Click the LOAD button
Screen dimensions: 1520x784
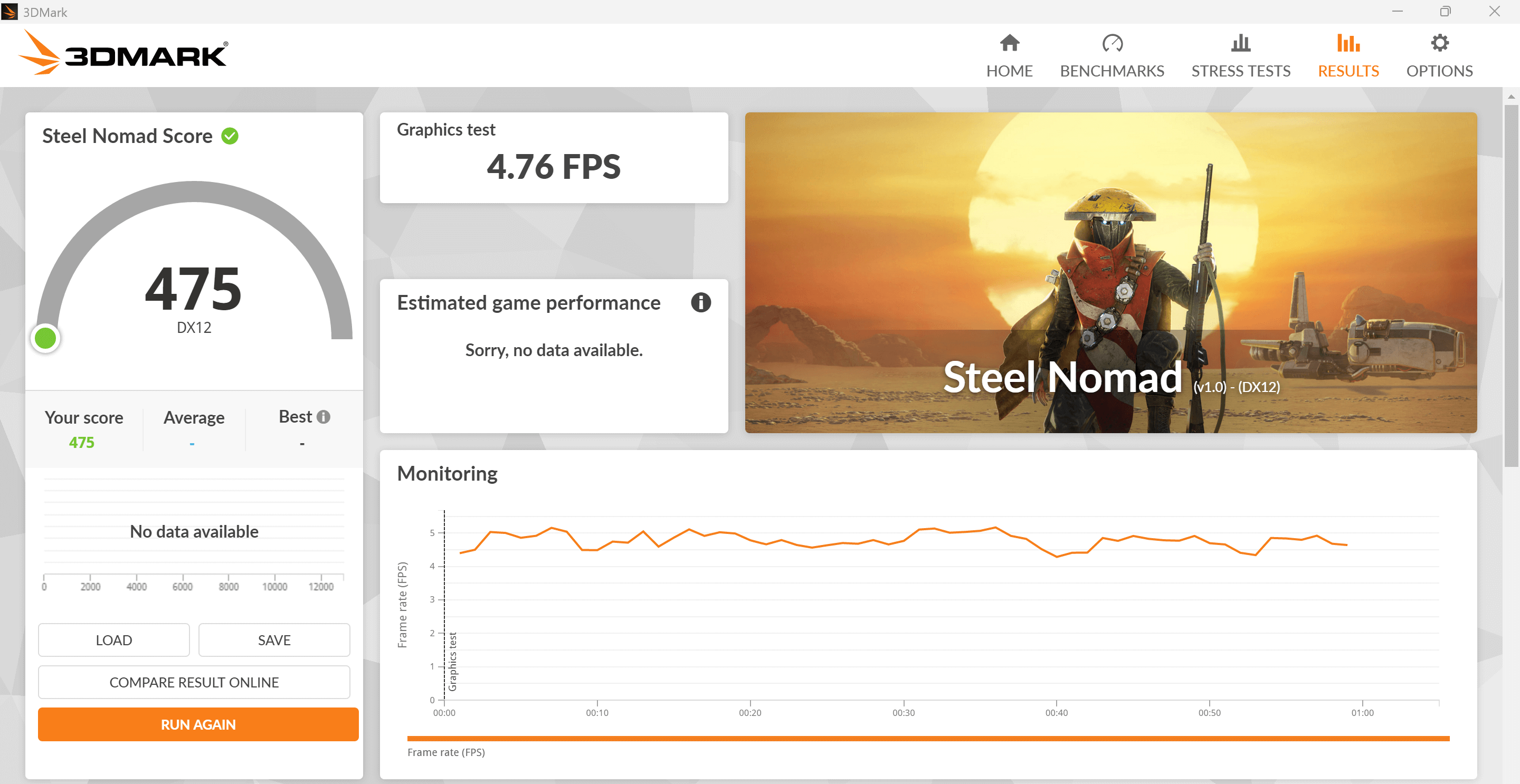pyautogui.click(x=114, y=640)
